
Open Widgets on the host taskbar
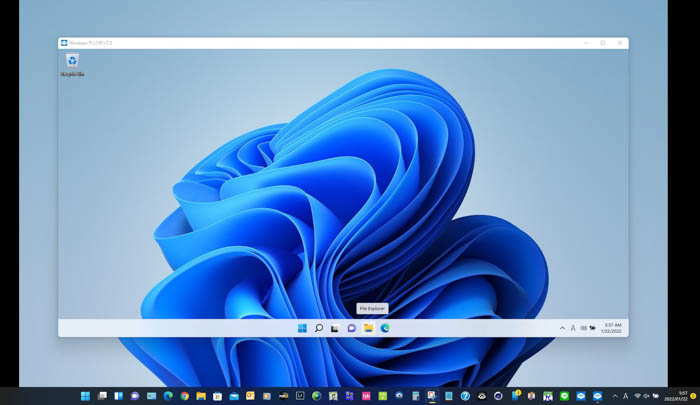point(118,396)
